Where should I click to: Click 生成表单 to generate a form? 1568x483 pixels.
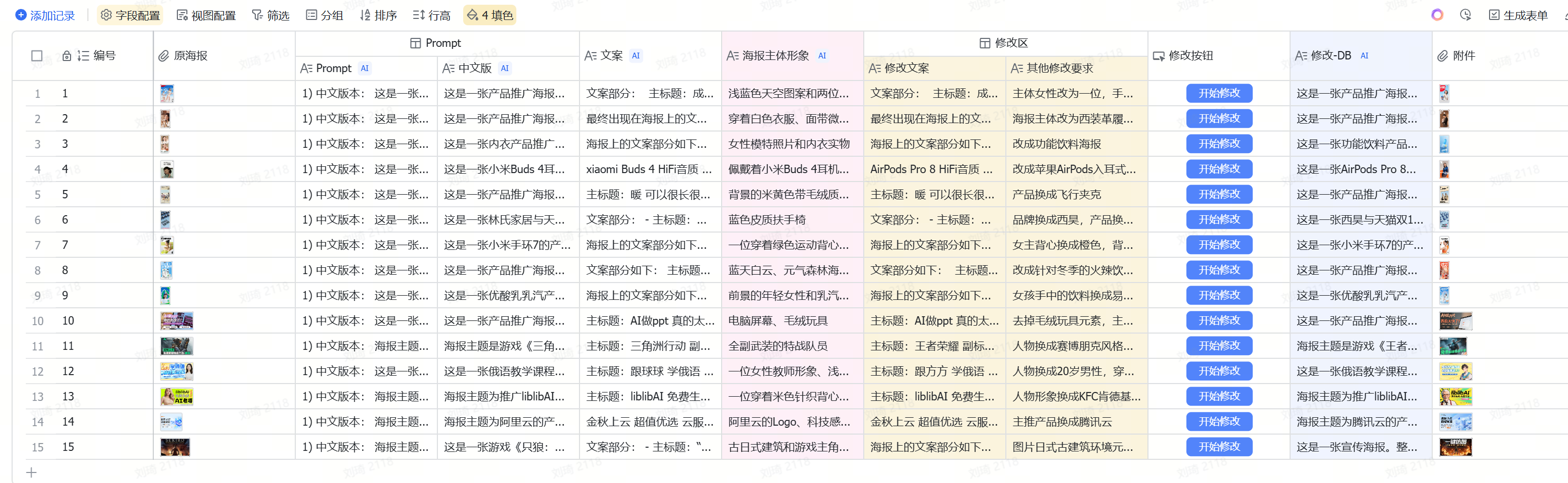(1518, 15)
